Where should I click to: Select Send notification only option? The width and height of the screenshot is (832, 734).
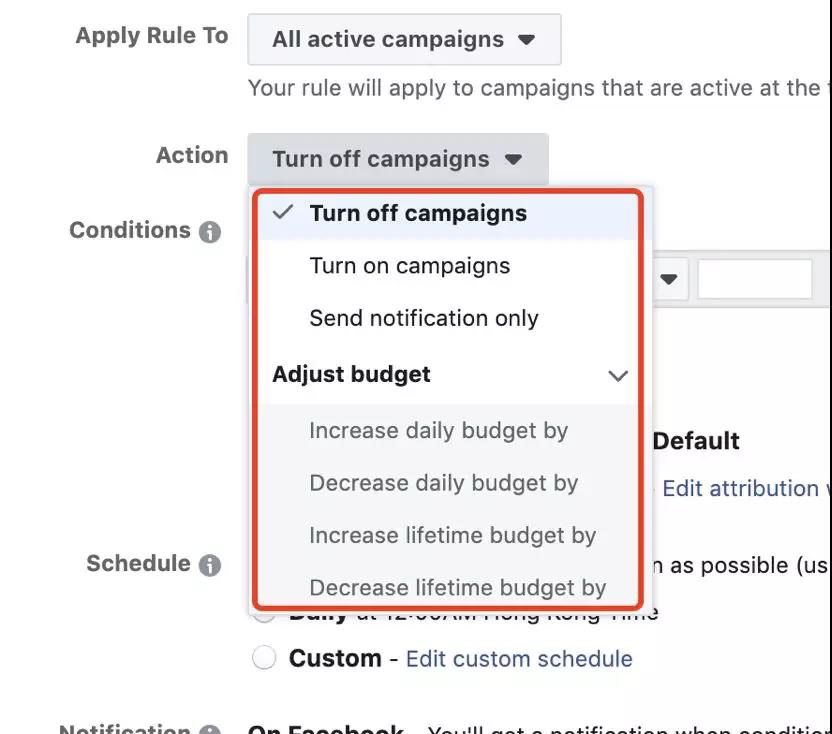pyautogui.click(x=424, y=318)
